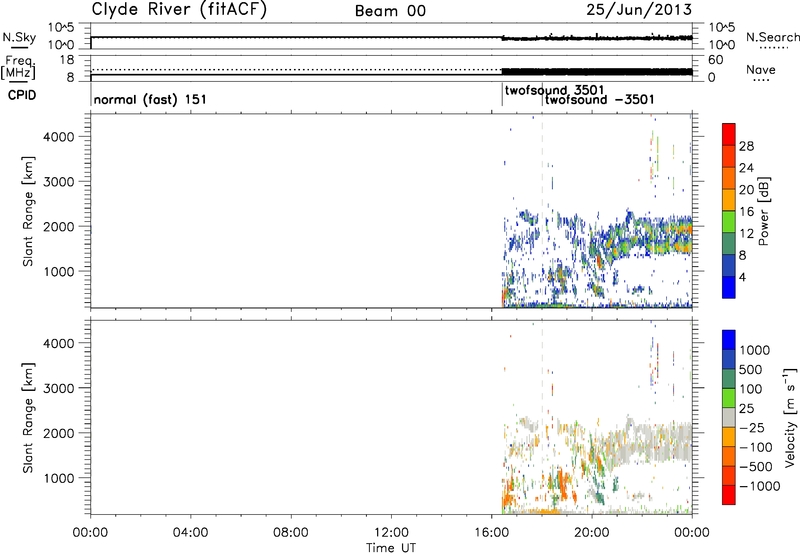Click the 'Clyde River (fitACF)' title
Viewport: 800px width, 554px height.
pyautogui.click(x=179, y=9)
